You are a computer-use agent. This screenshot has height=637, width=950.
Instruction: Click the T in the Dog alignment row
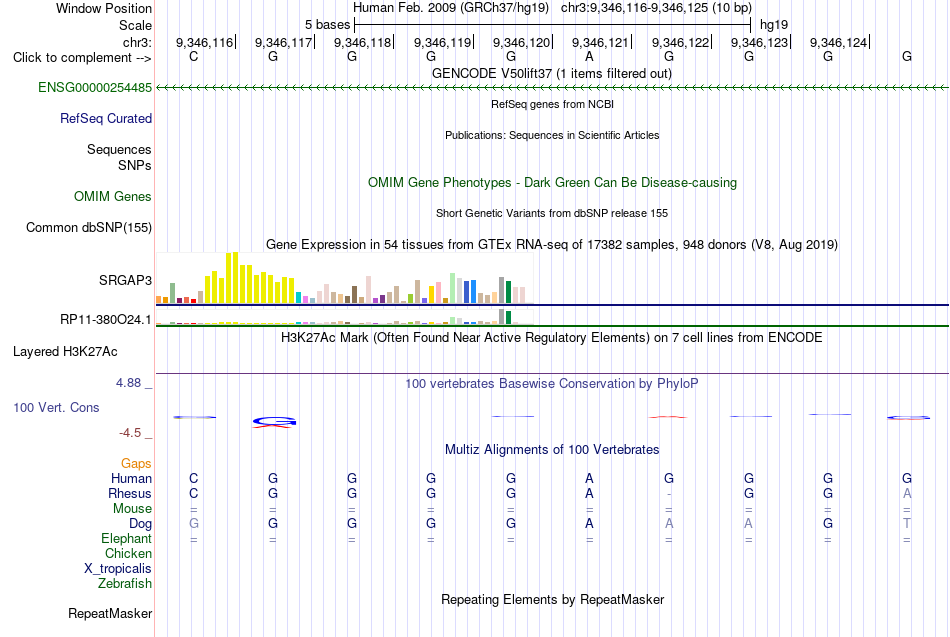click(x=906, y=524)
